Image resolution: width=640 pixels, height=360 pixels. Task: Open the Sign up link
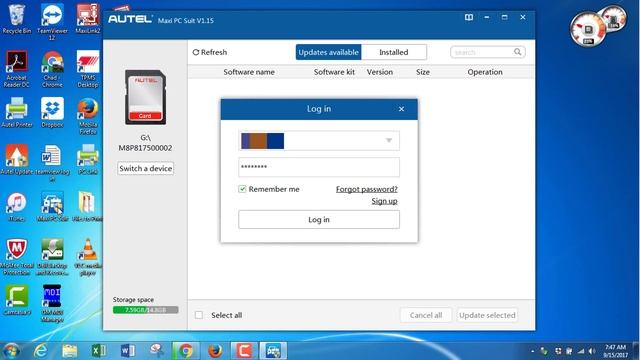384,201
